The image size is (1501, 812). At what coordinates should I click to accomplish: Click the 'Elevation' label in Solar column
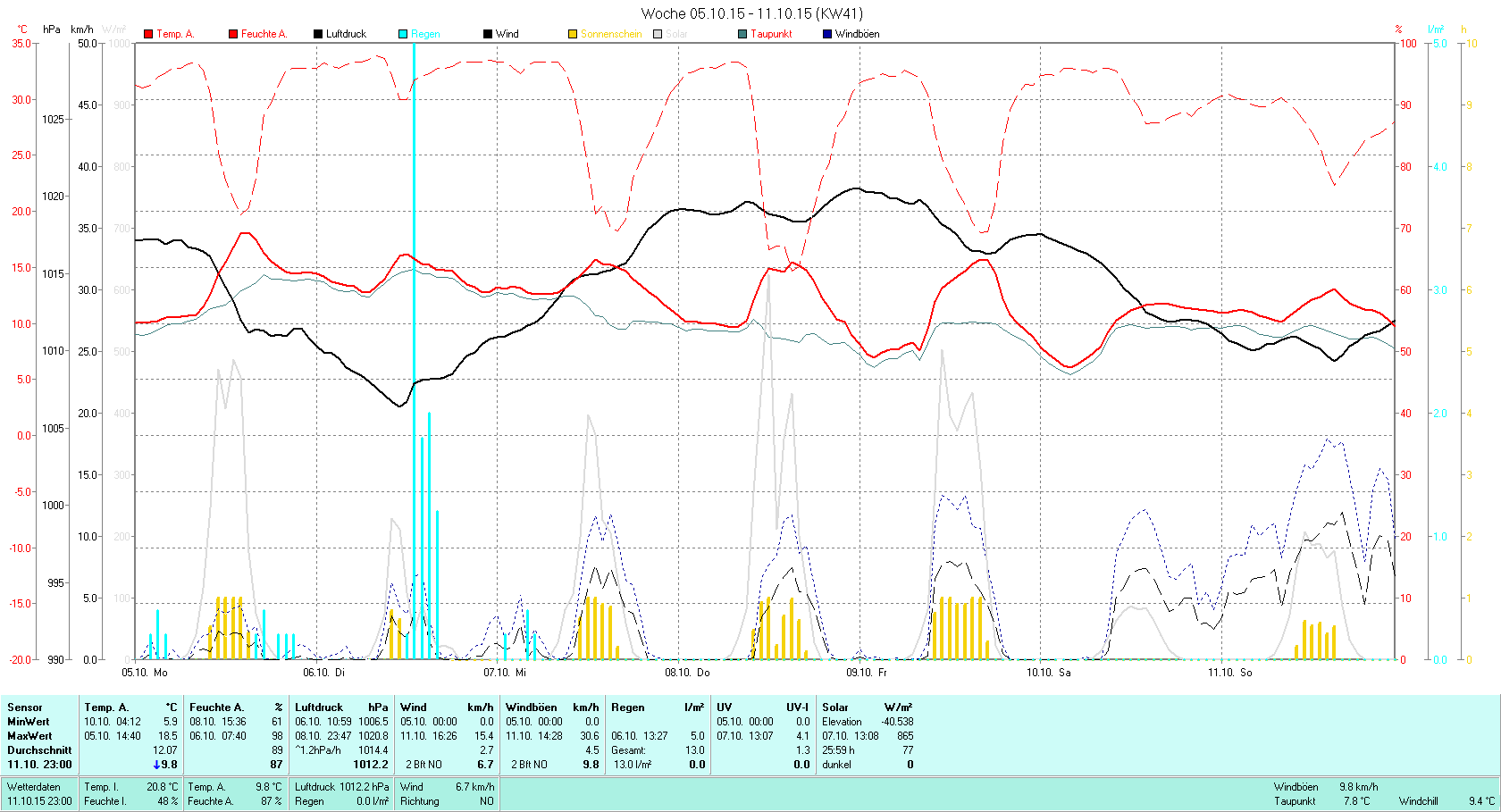(842, 721)
